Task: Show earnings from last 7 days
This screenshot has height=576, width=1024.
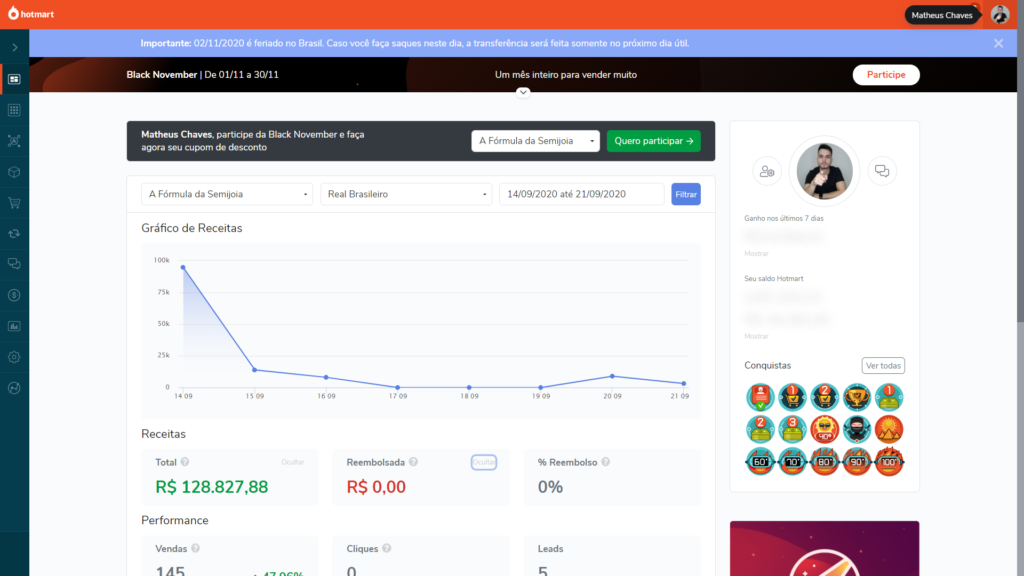Action: [756, 253]
